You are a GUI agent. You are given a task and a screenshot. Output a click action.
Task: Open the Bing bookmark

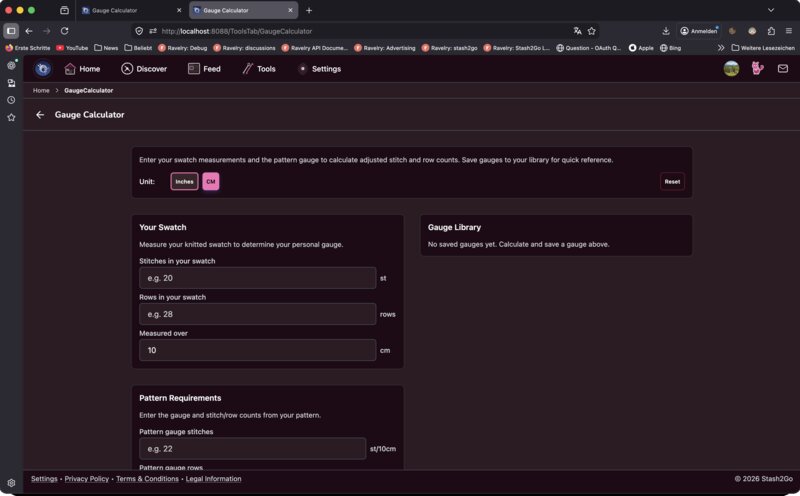[670, 48]
